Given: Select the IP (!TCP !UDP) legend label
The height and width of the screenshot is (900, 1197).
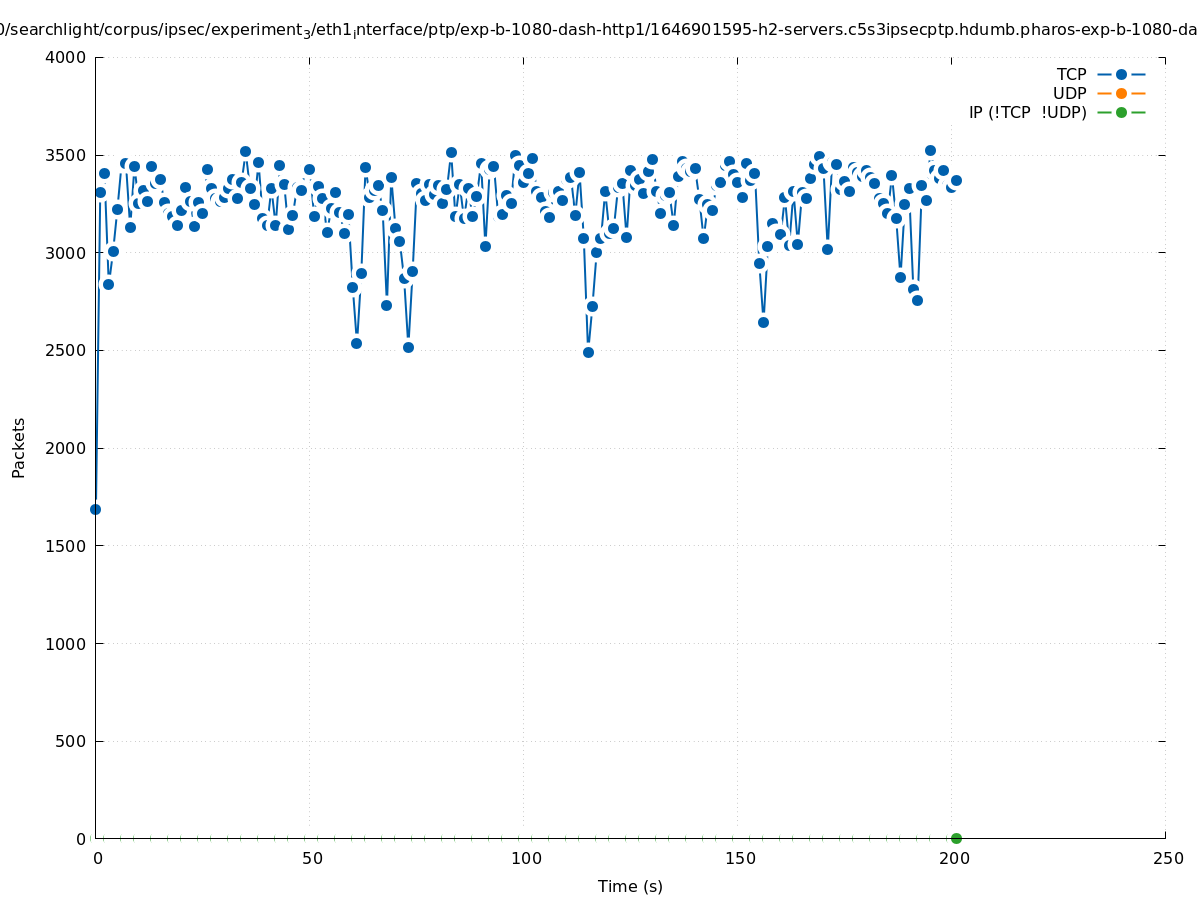Looking at the screenshot, I should 1027,112.
